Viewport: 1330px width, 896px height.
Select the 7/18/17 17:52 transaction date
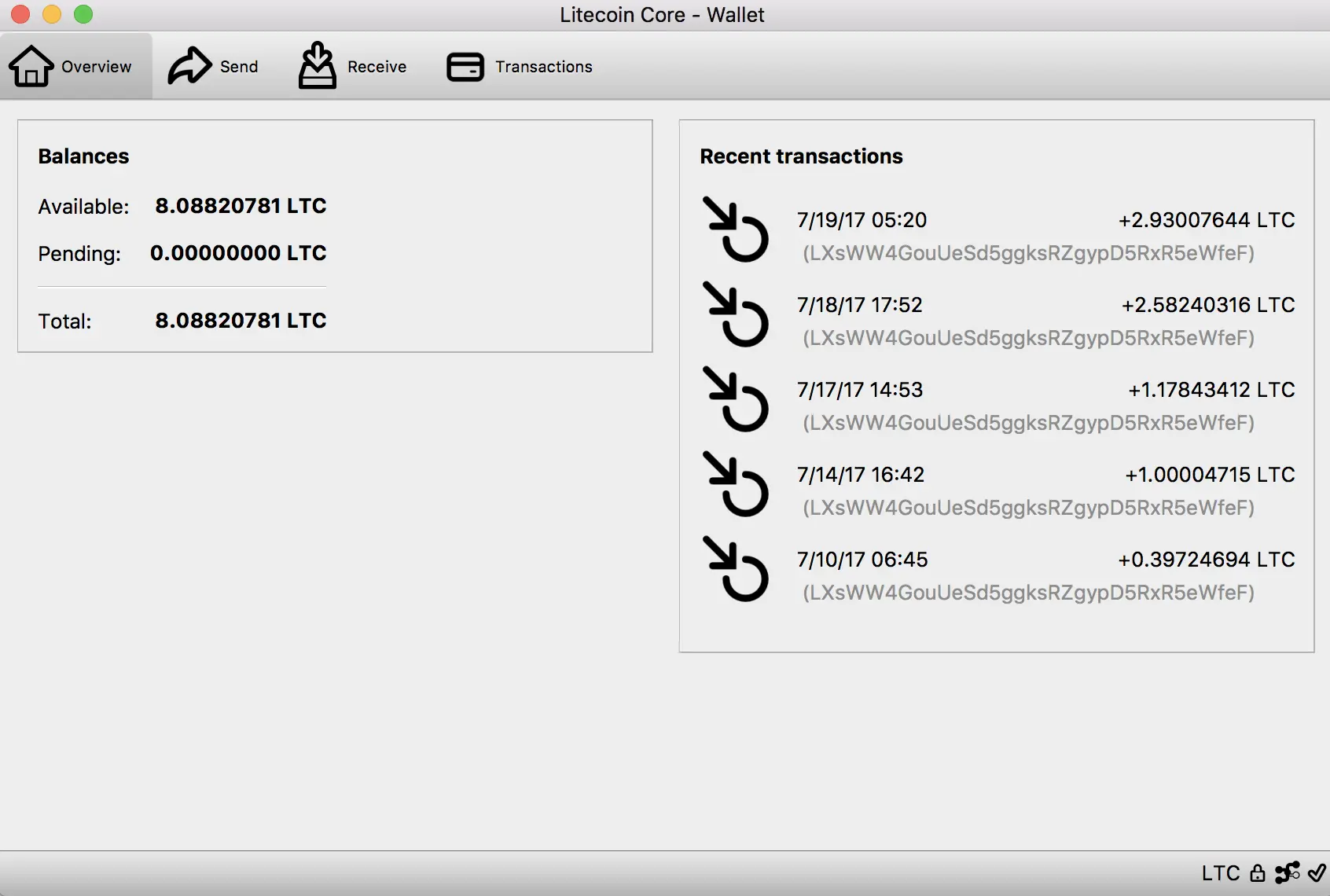coord(859,305)
